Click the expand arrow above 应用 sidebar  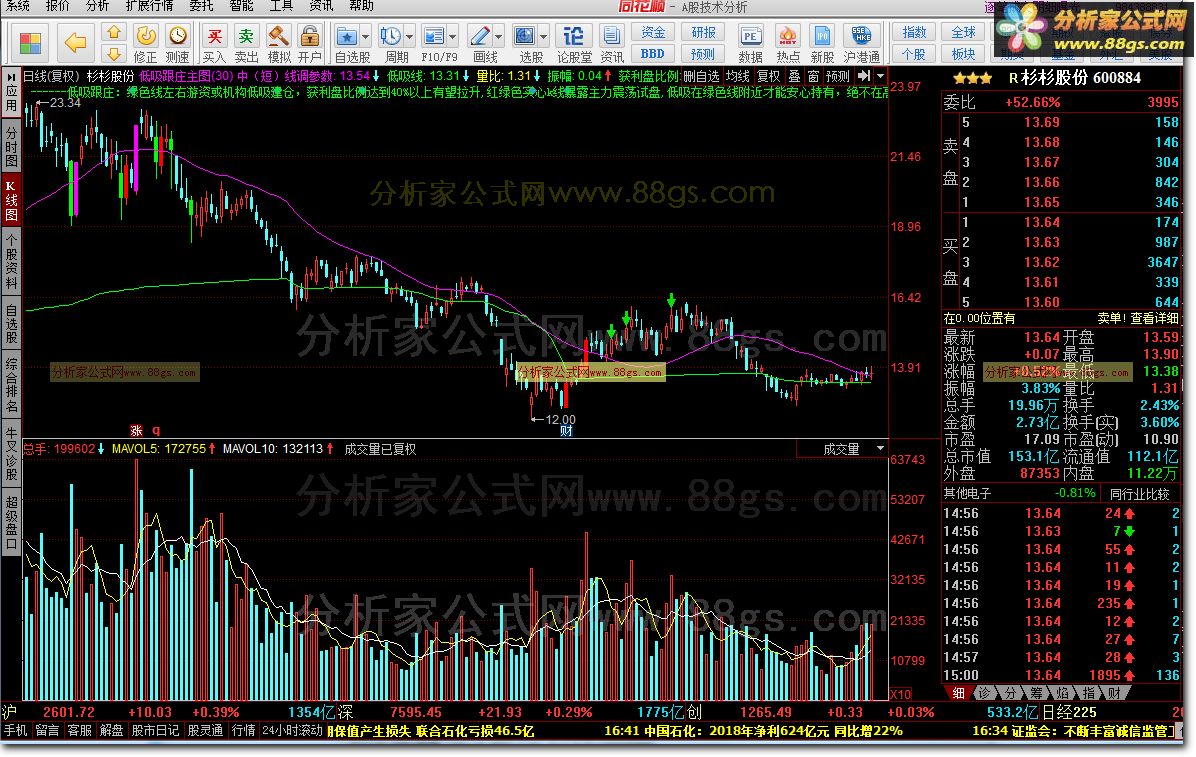pyautogui.click(x=11, y=78)
